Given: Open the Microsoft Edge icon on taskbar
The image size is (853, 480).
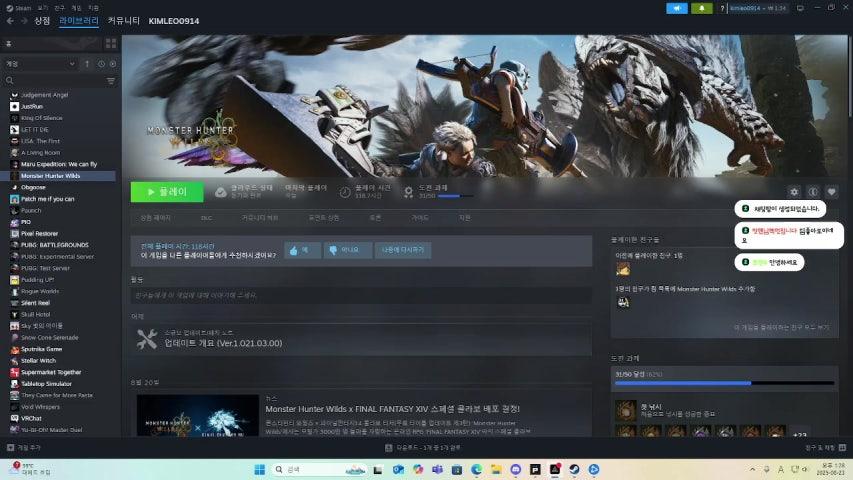Looking at the screenshot, I should (x=477, y=469).
